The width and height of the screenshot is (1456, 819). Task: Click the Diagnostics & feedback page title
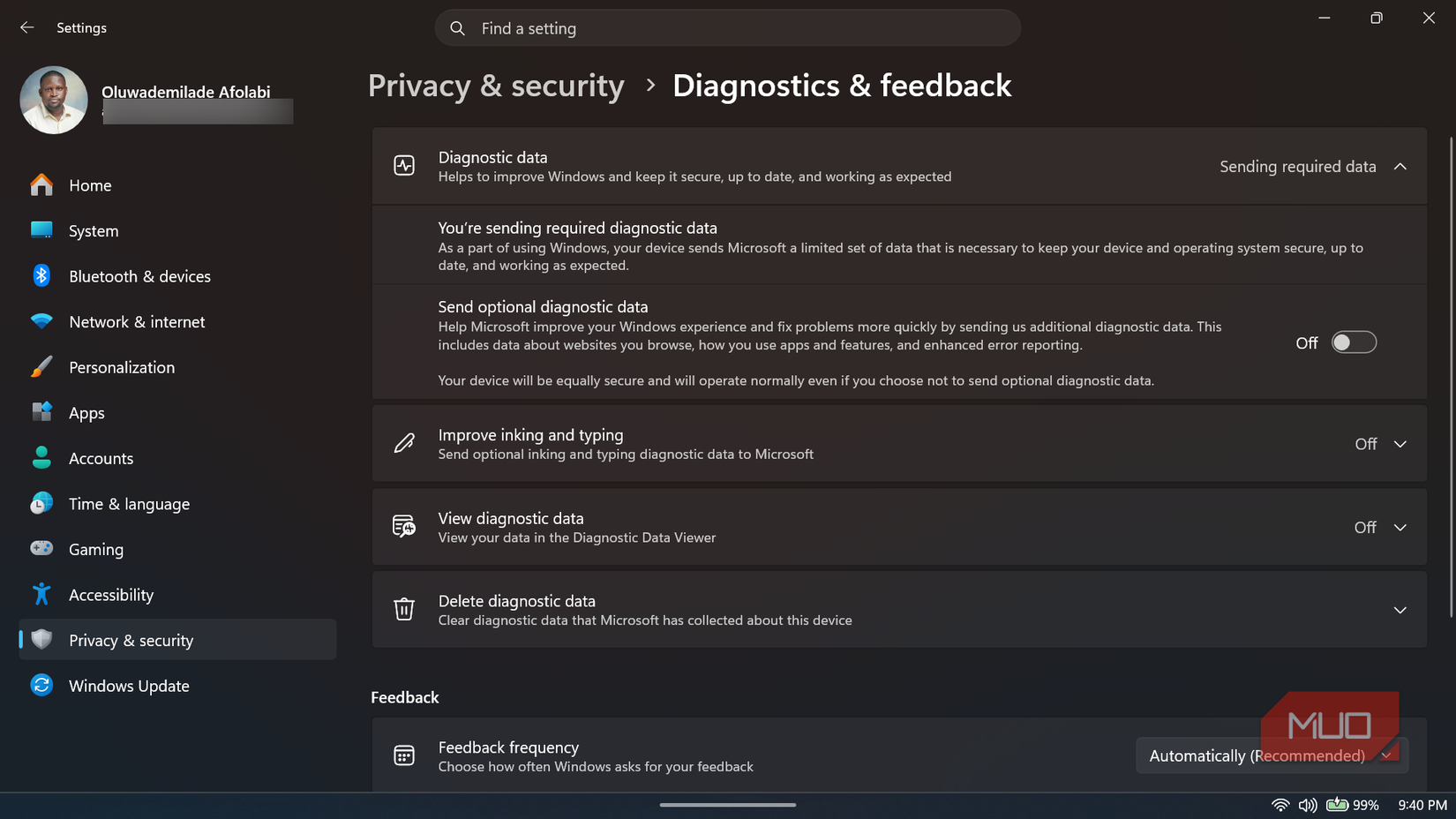[x=842, y=86]
